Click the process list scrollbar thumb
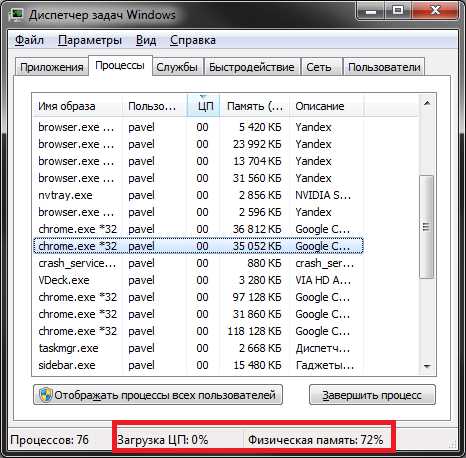Viewport: 466px width, 458px height. coord(426,227)
